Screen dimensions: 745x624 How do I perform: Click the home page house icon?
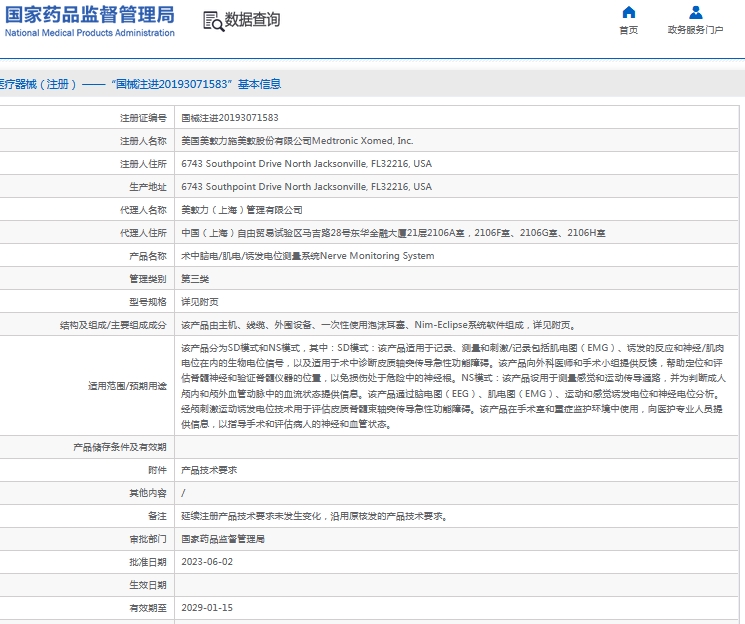[629, 12]
